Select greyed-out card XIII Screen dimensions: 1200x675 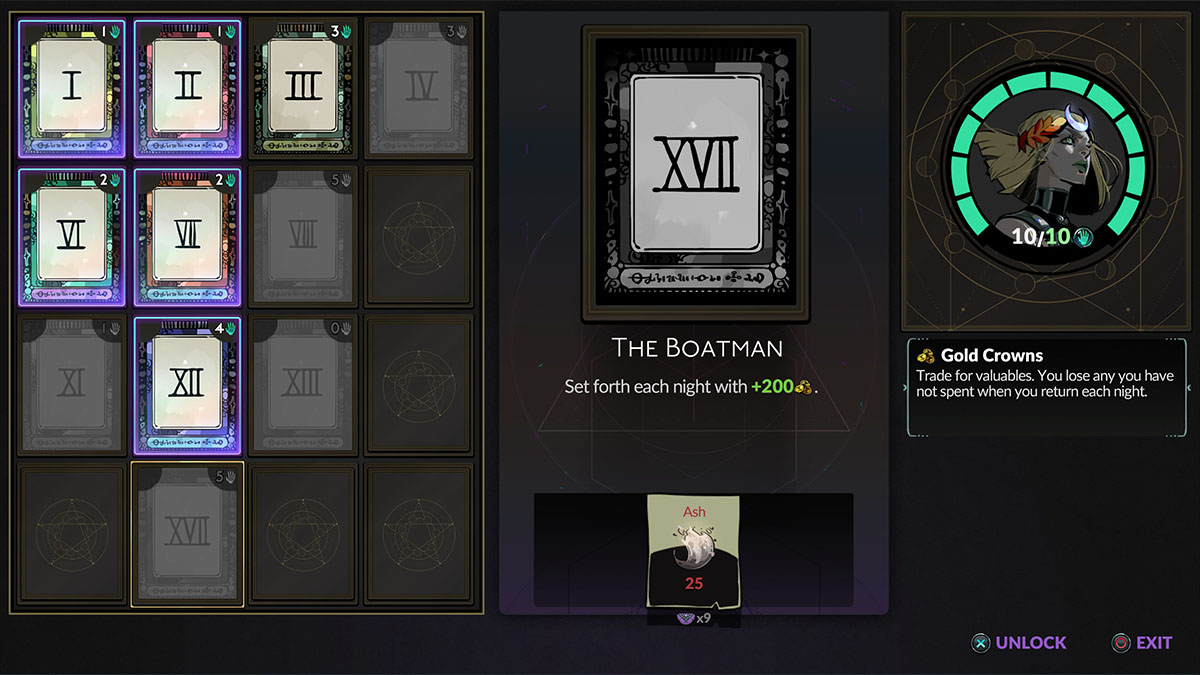tap(302, 385)
